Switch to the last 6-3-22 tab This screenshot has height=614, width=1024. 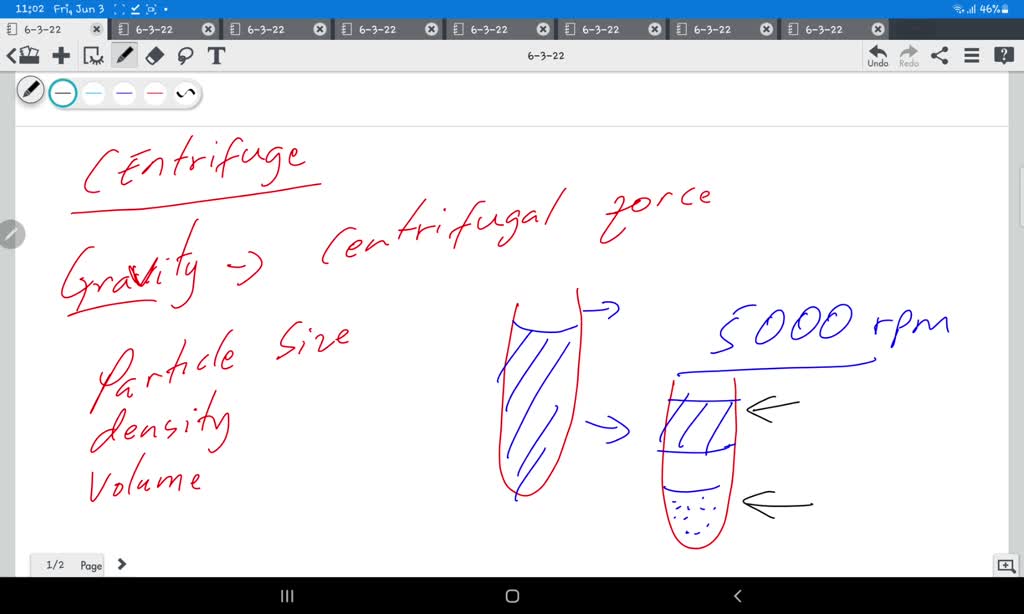(x=824, y=29)
